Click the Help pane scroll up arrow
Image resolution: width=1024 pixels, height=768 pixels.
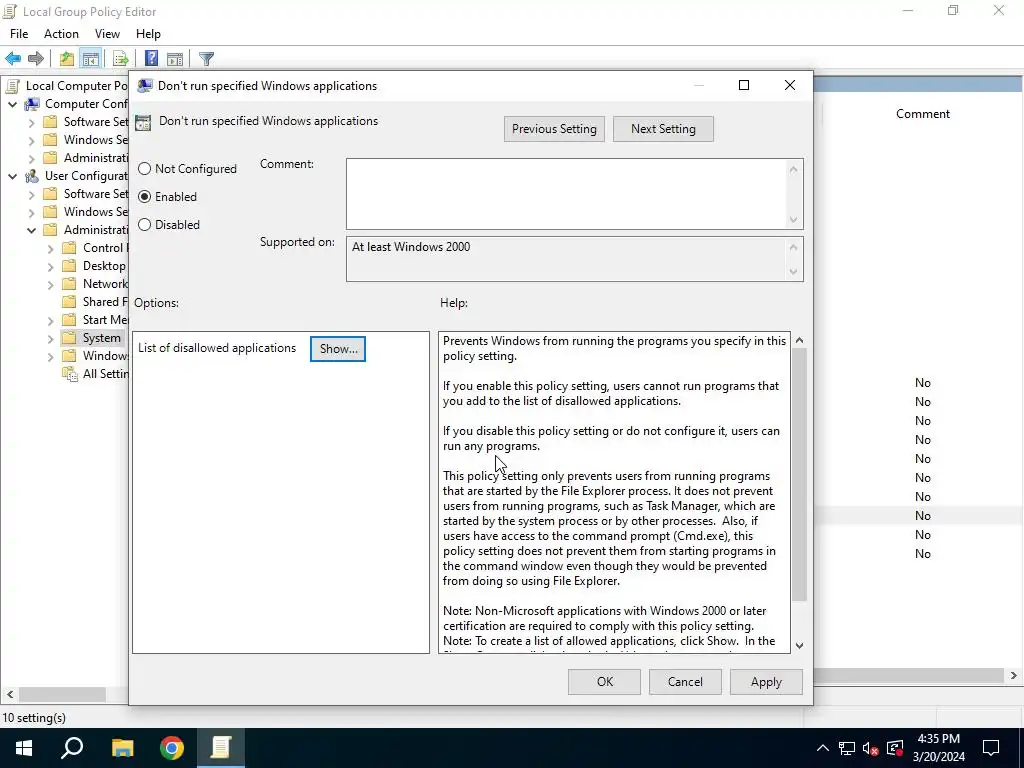(799, 340)
